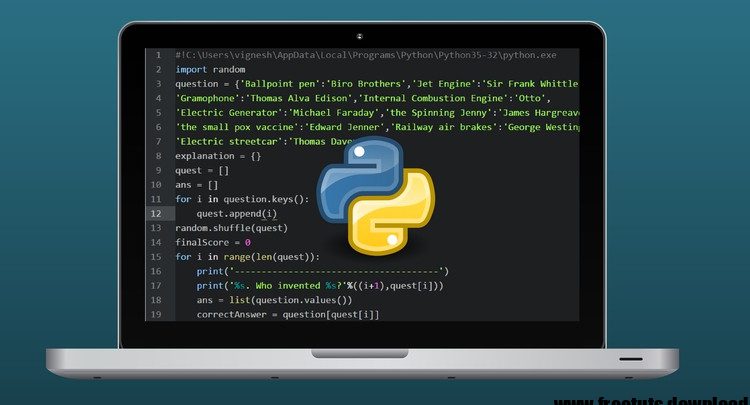750x405 pixels.
Task: Click line number 1 in the gutter
Action: tap(158, 55)
